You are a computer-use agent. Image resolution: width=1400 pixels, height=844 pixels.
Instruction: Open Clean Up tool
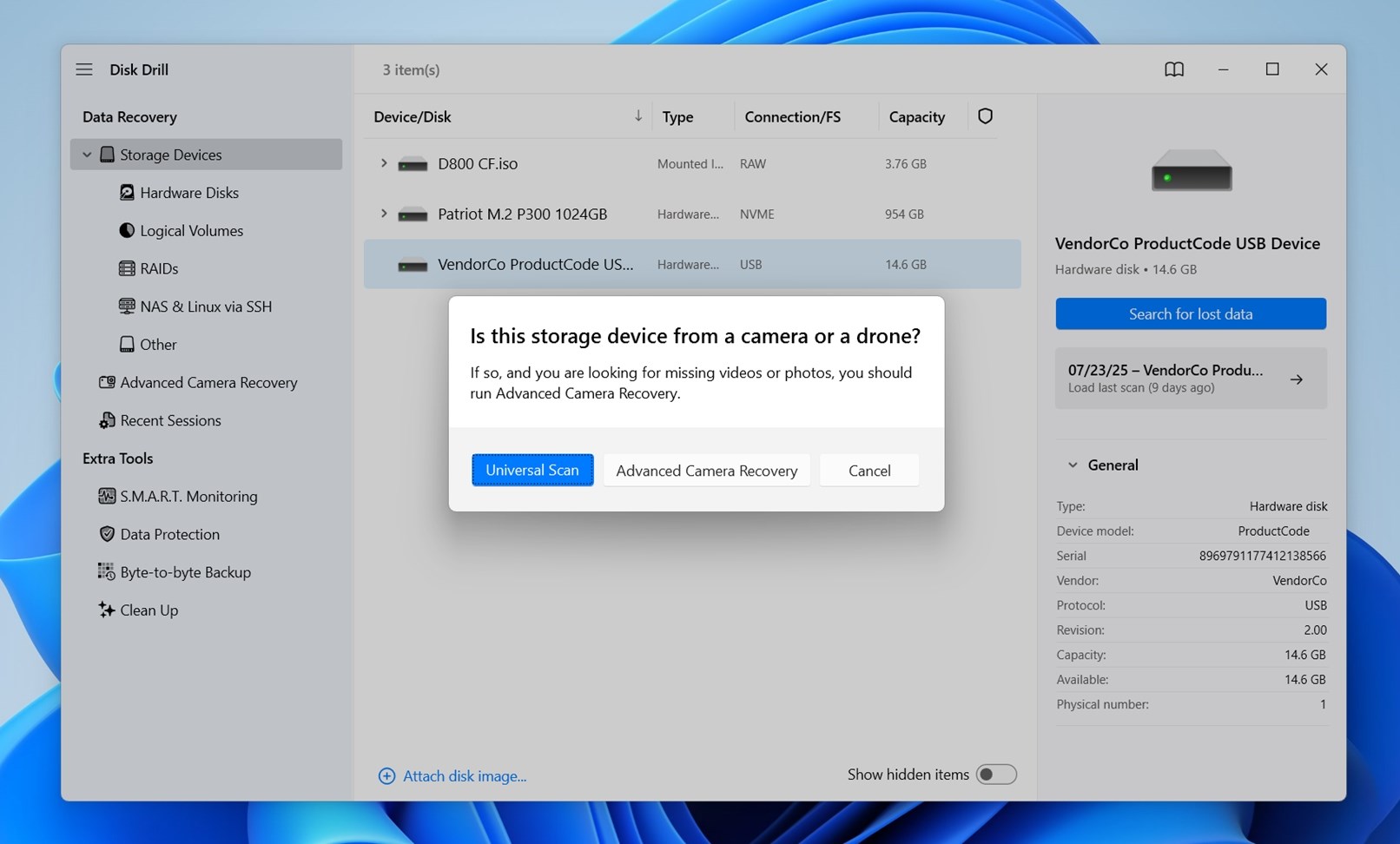click(149, 610)
